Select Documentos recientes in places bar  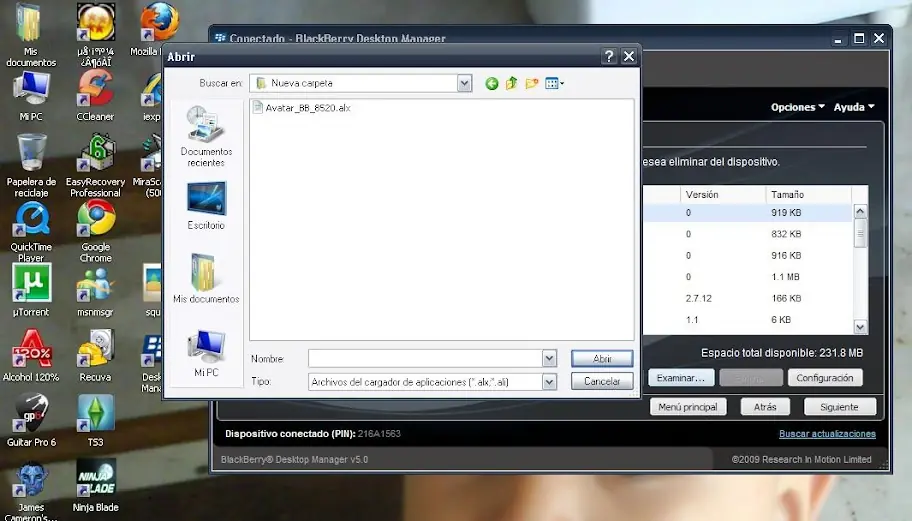(x=206, y=137)
